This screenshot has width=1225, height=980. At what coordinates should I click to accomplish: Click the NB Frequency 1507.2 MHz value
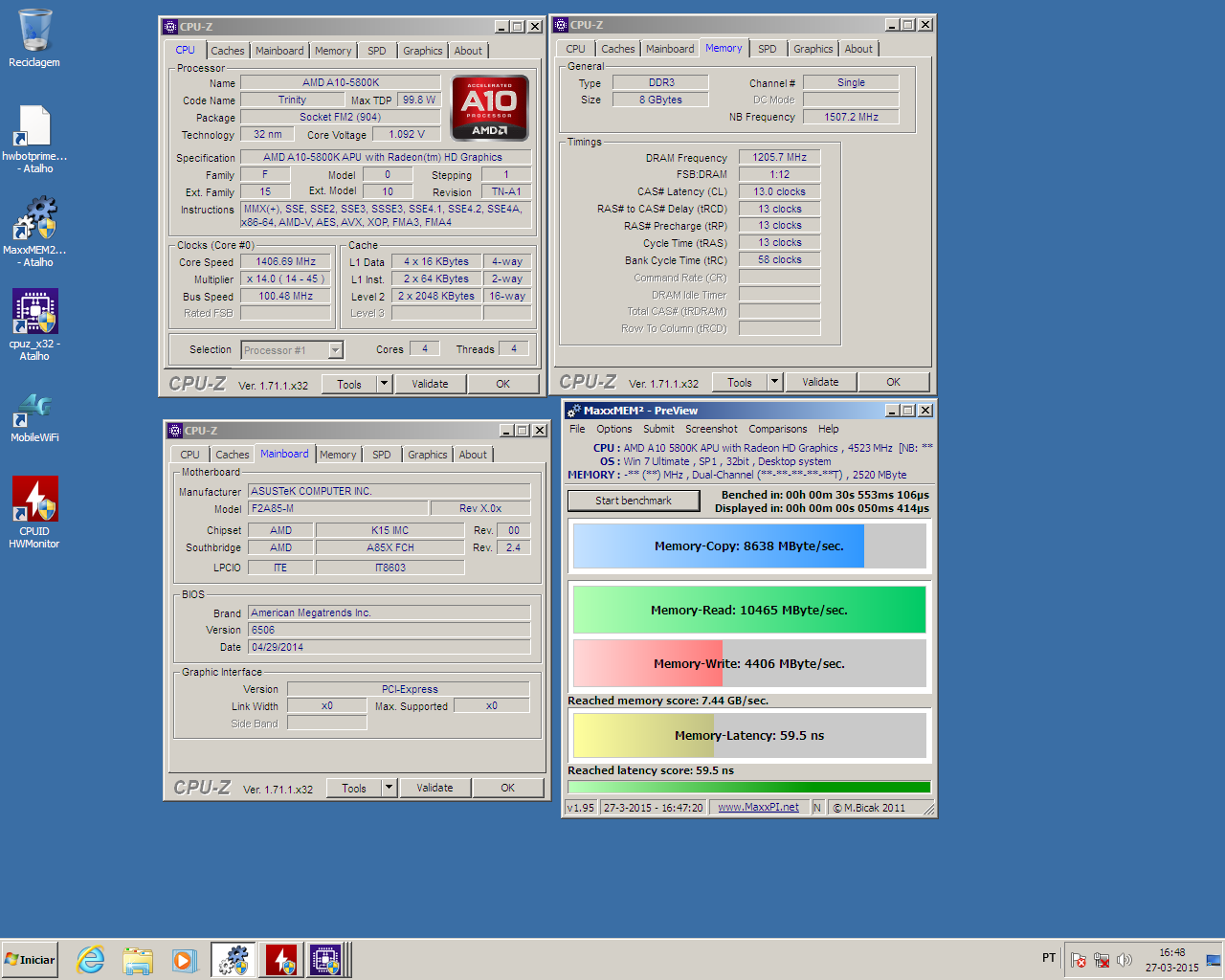pyautogui.click(x=852, y=117)
